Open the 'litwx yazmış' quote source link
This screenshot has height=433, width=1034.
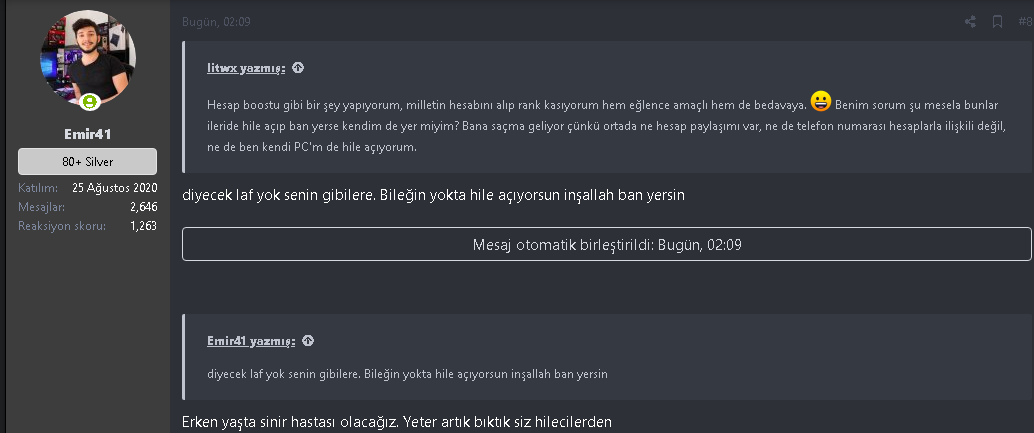click(x=246, y=68)
